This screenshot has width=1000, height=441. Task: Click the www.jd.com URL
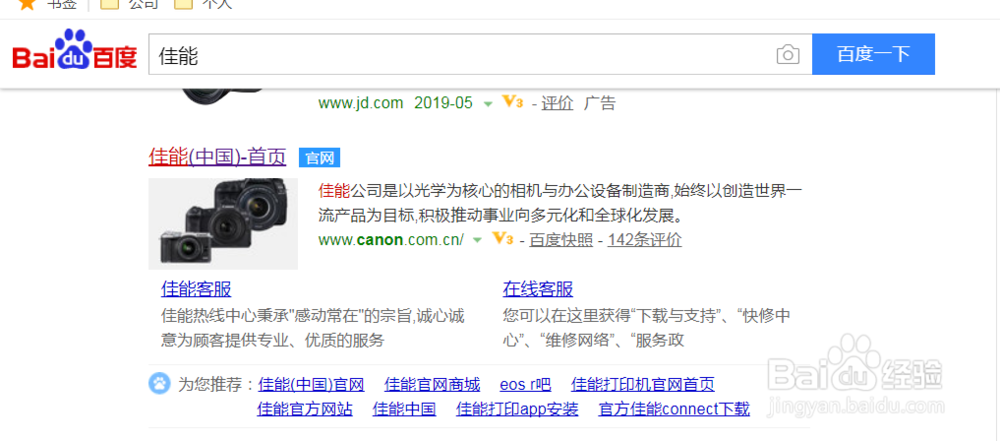pos(361,103)
